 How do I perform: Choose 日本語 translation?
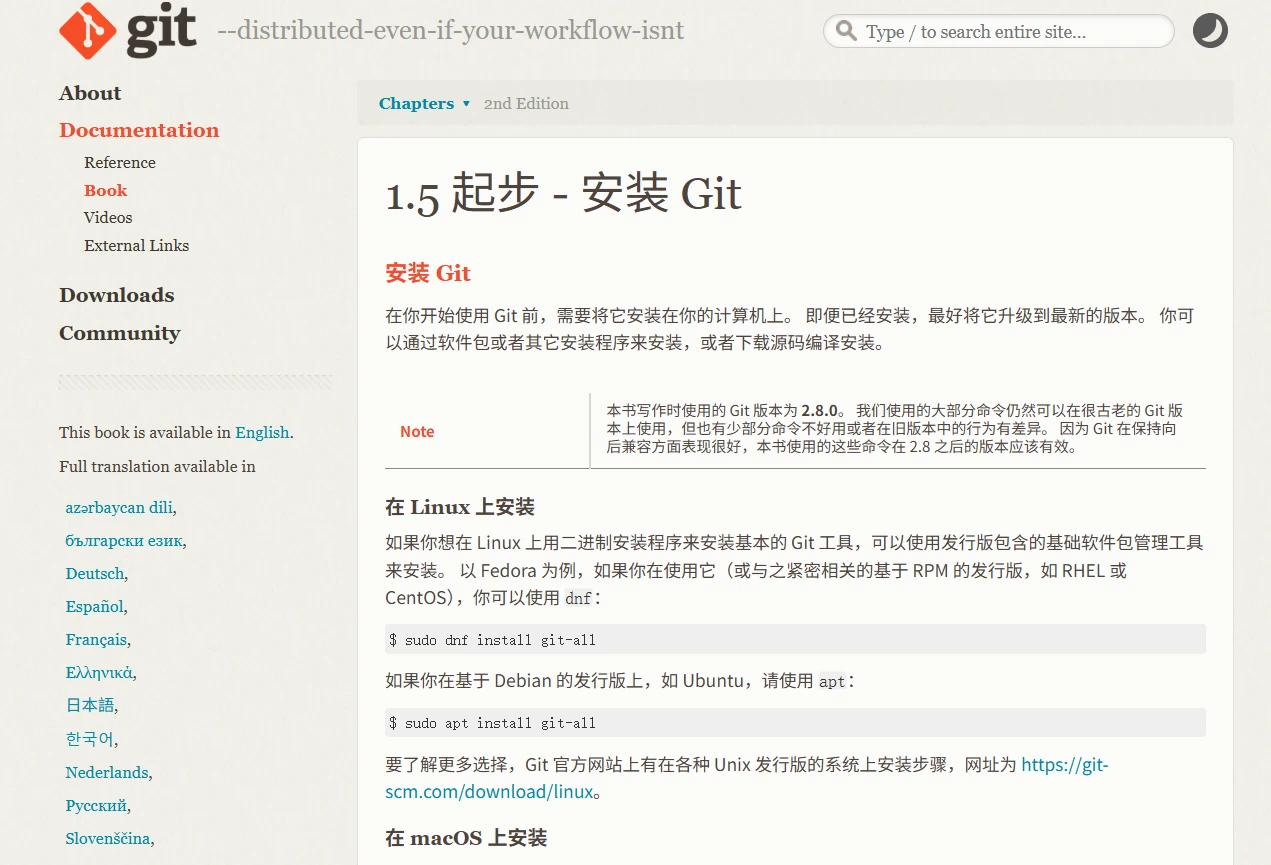[x=90, y=705]
